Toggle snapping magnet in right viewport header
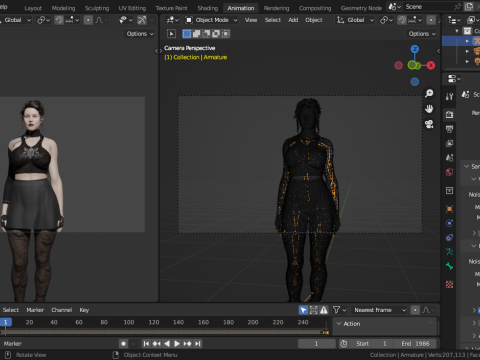 (x=402, y=20)
